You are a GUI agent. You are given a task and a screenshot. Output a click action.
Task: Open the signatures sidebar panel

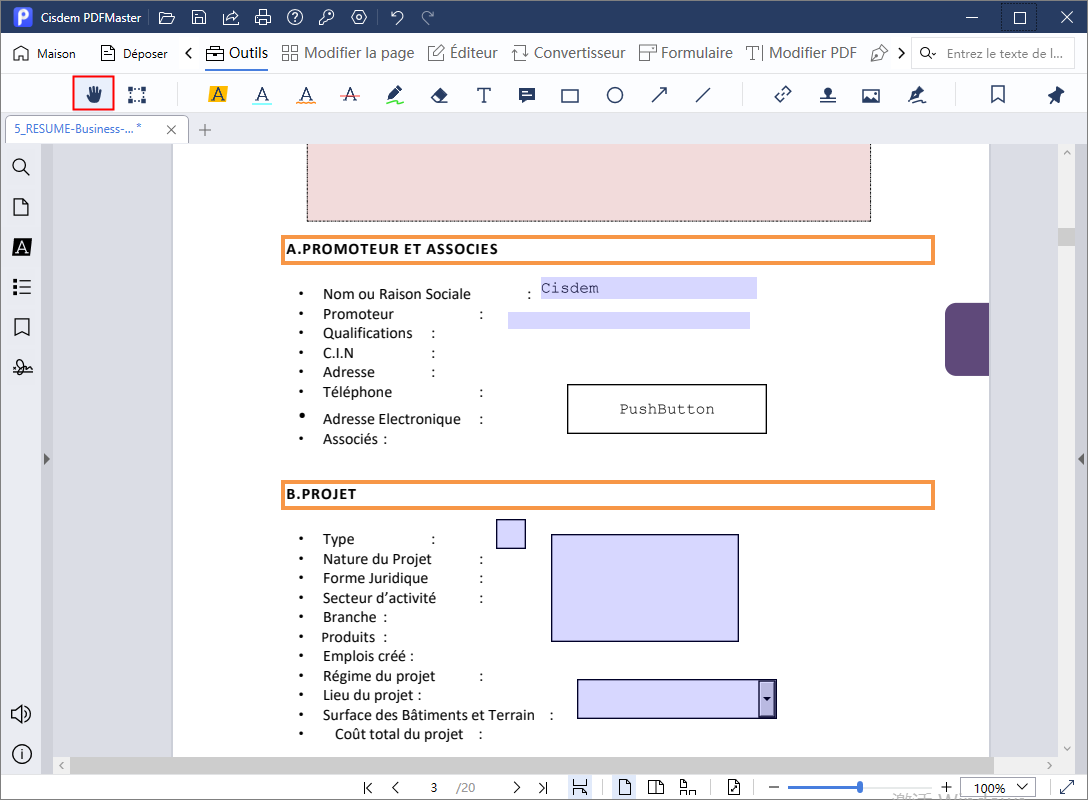[x=22, y=367]
